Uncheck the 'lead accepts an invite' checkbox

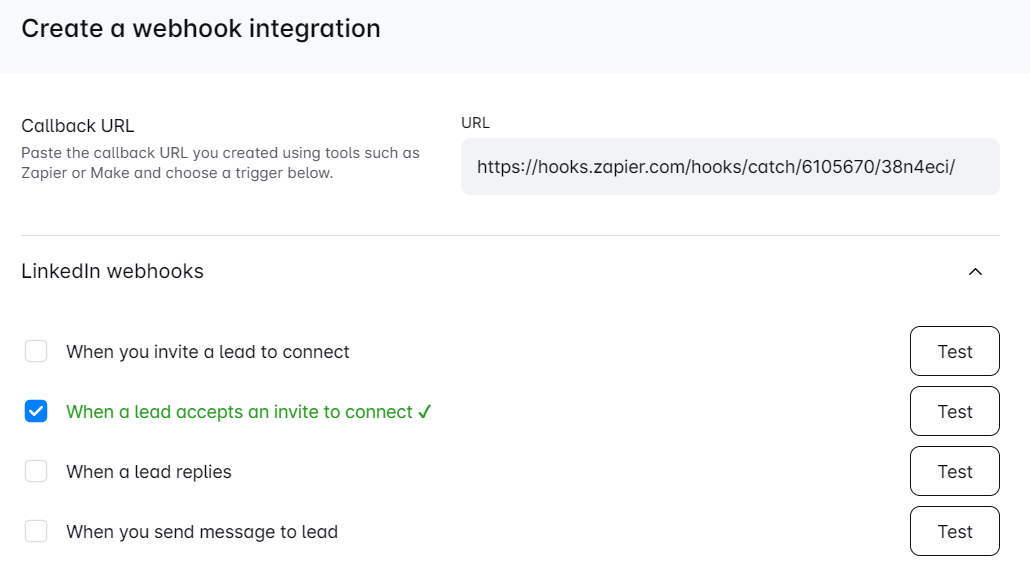36,411
